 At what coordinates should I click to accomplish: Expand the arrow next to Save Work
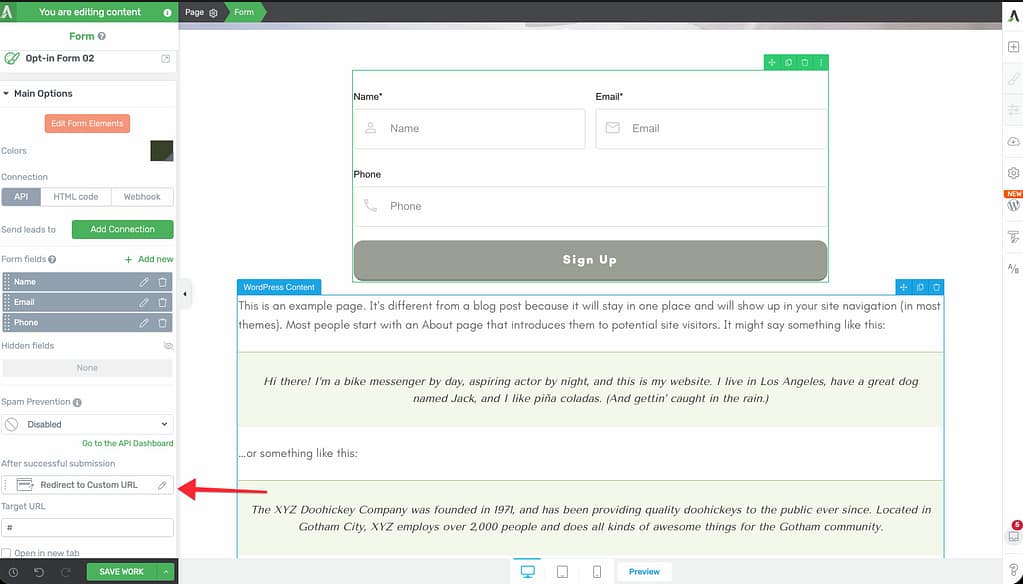tap(166, 572)
